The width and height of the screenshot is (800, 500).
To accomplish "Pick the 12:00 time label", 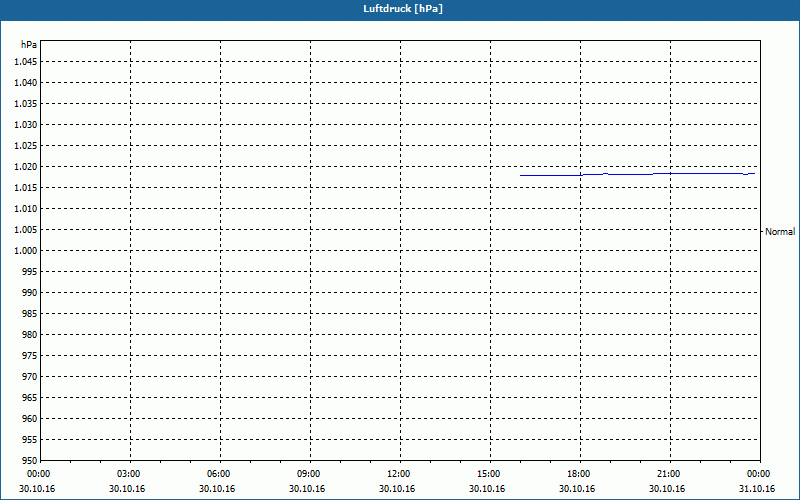I will (x=398, y=474).
